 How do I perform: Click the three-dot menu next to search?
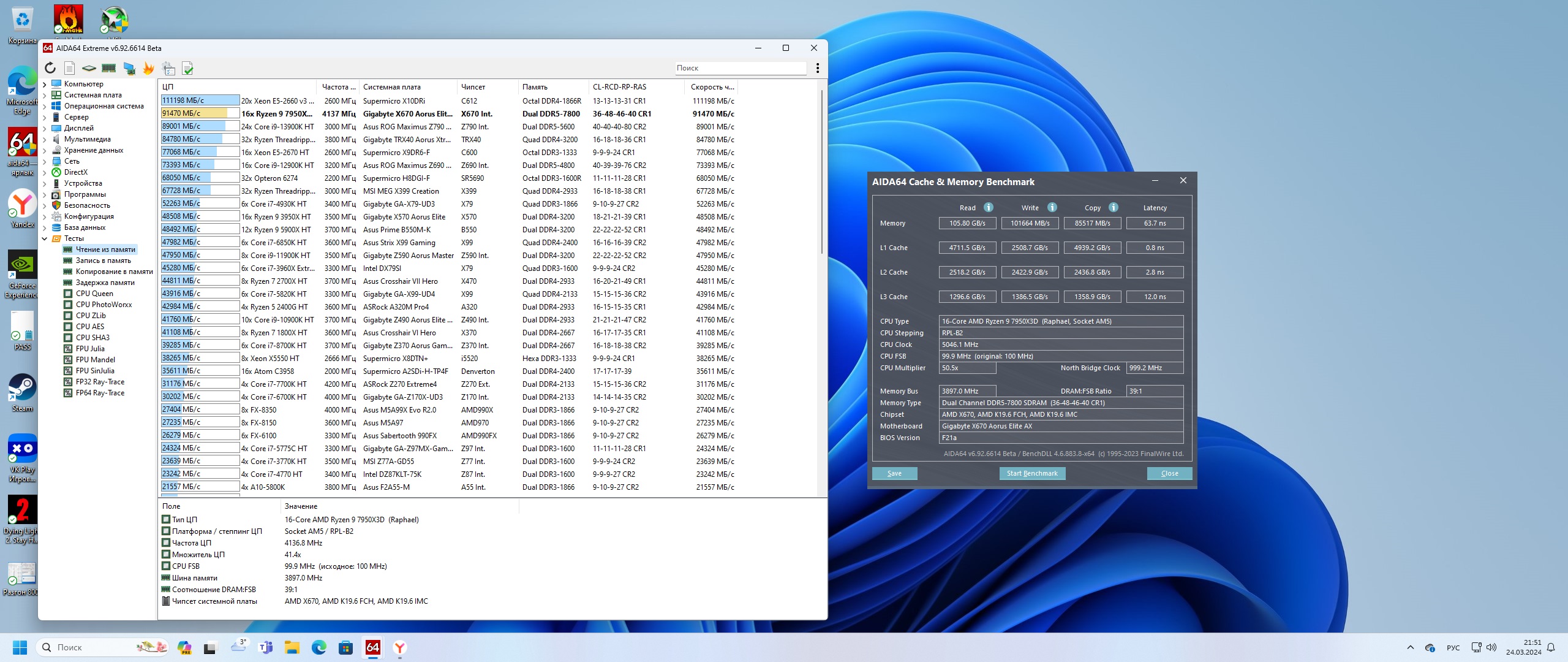(817, 68)
